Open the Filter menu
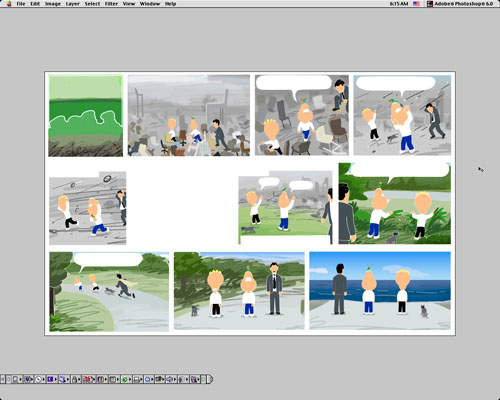Screen dimensions: 500x400 (111, 4)
